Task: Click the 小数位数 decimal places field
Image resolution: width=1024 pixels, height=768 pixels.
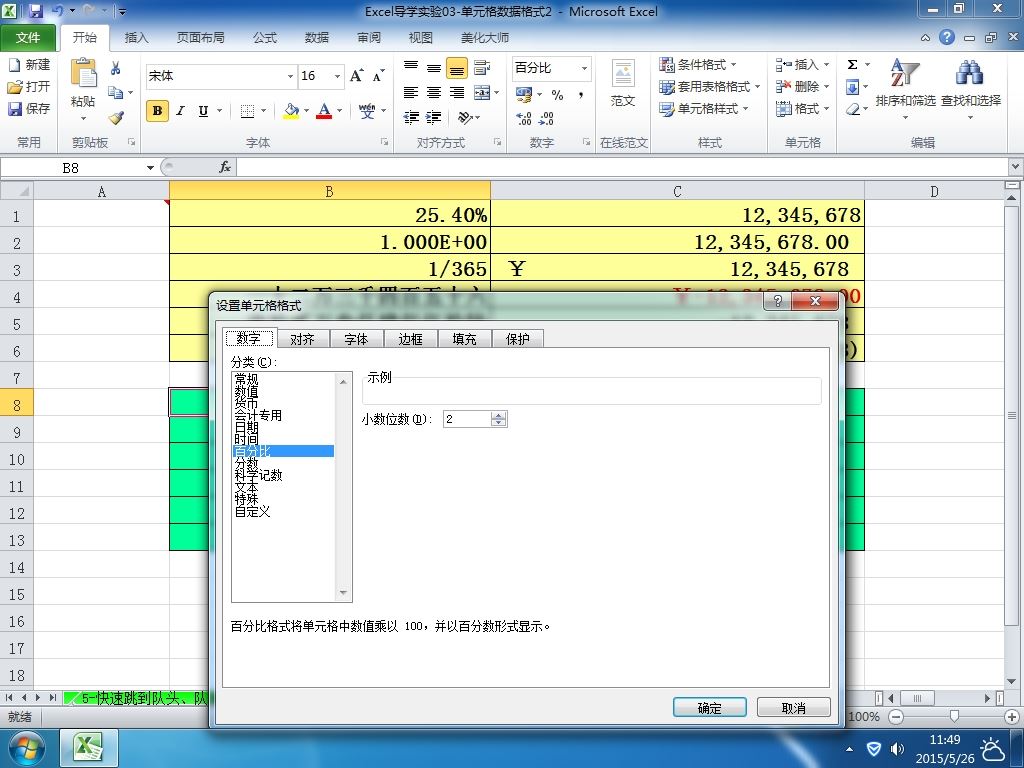Action: [466, 419]
